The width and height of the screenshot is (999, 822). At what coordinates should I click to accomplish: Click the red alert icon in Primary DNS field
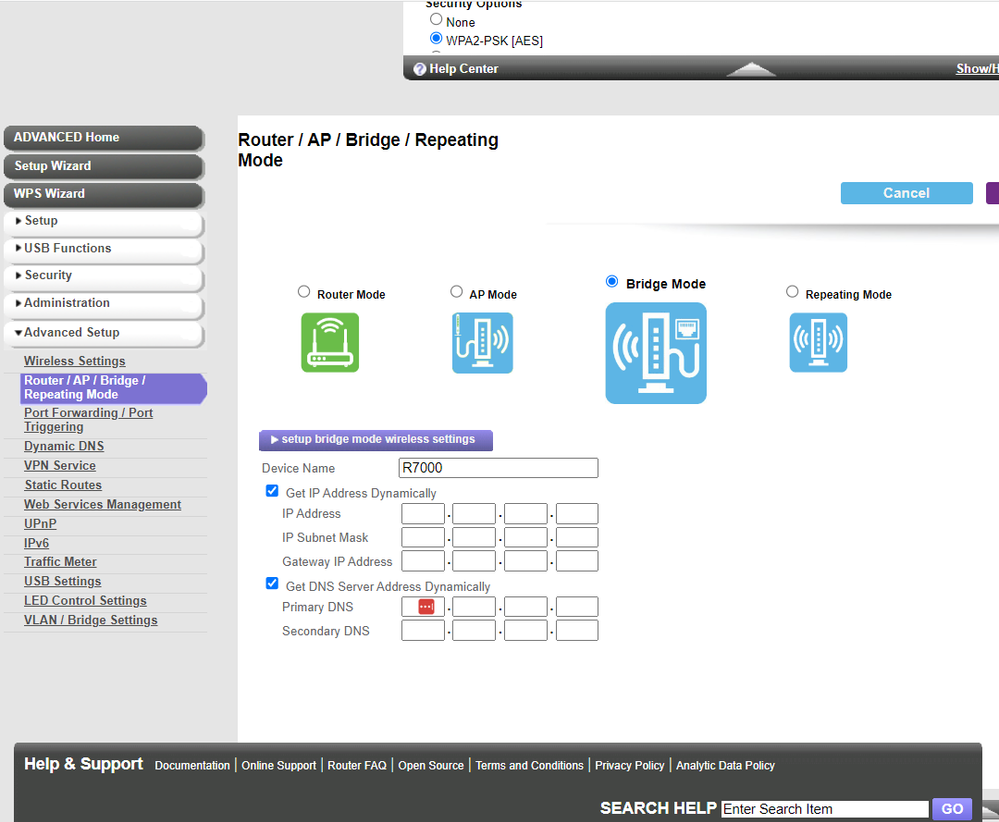(x=422, y=606)
